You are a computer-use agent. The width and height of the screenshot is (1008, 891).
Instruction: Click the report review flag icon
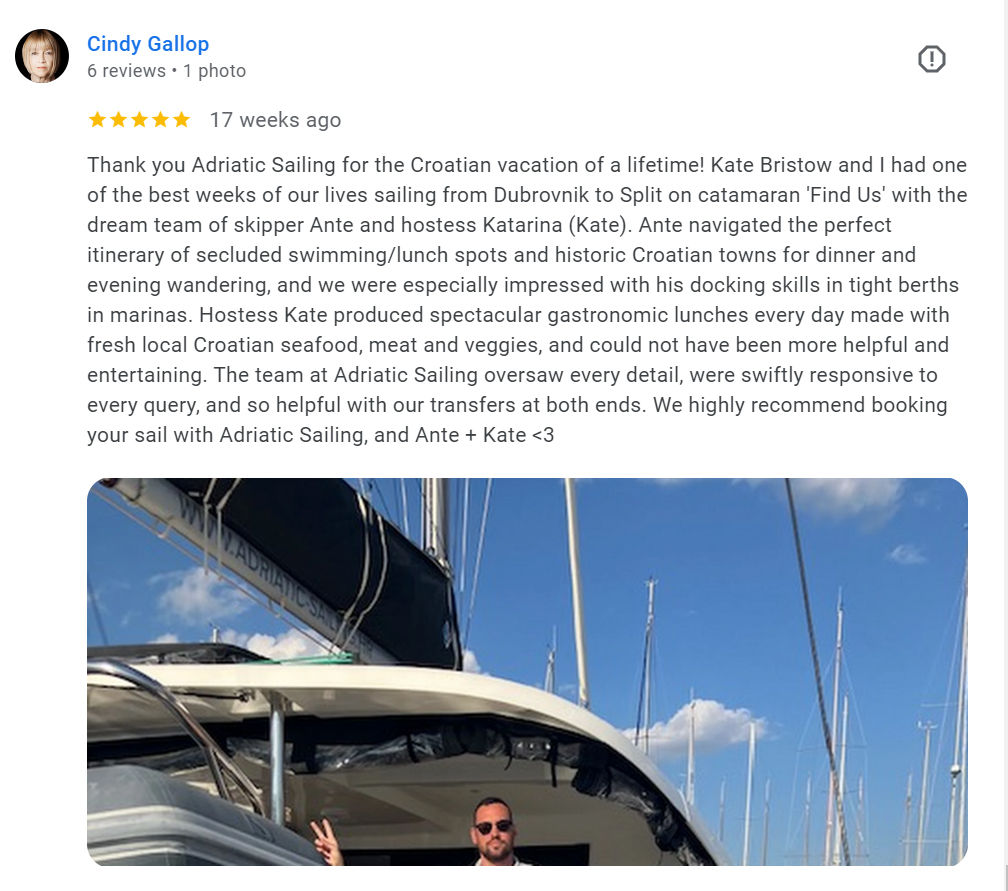click(931, 60)
